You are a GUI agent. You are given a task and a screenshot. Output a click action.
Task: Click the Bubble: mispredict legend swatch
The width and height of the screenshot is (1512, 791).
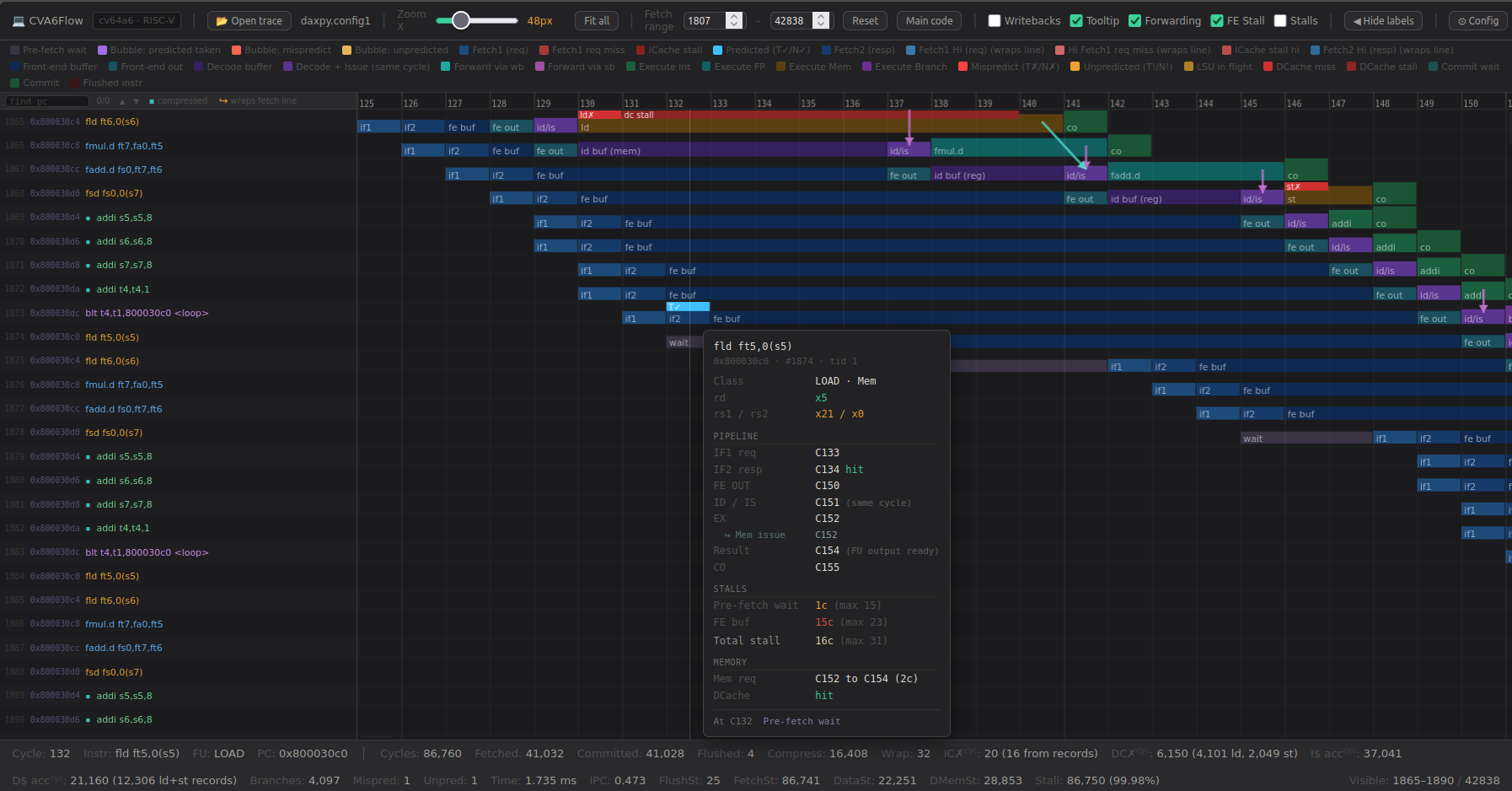[236, 50]
